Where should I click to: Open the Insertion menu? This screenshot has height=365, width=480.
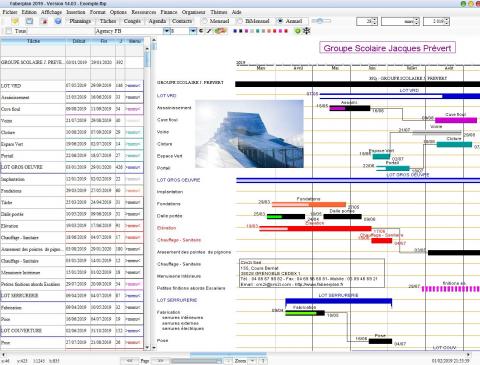coord(76,12)
